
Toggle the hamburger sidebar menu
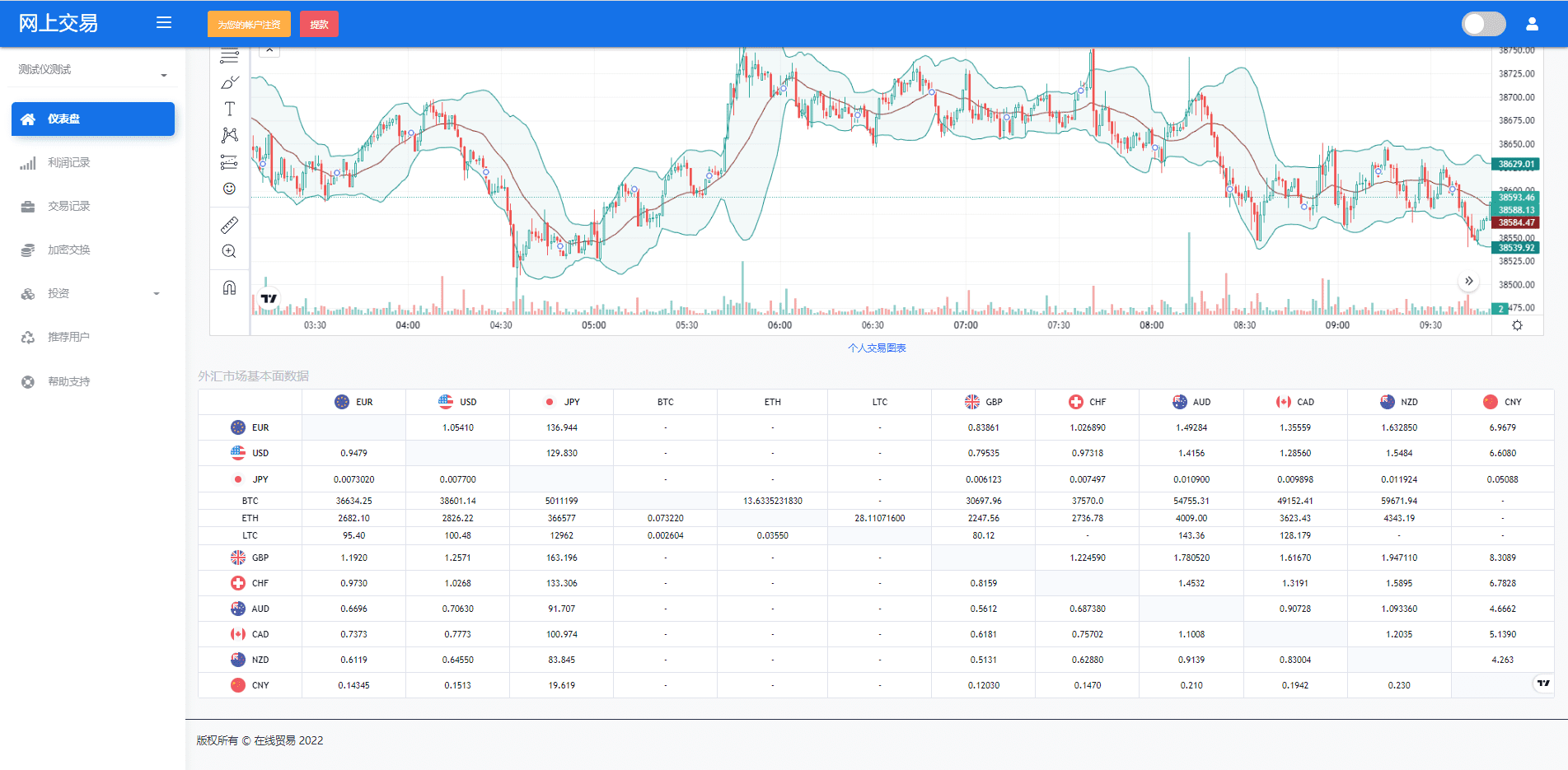pos(164,23)
